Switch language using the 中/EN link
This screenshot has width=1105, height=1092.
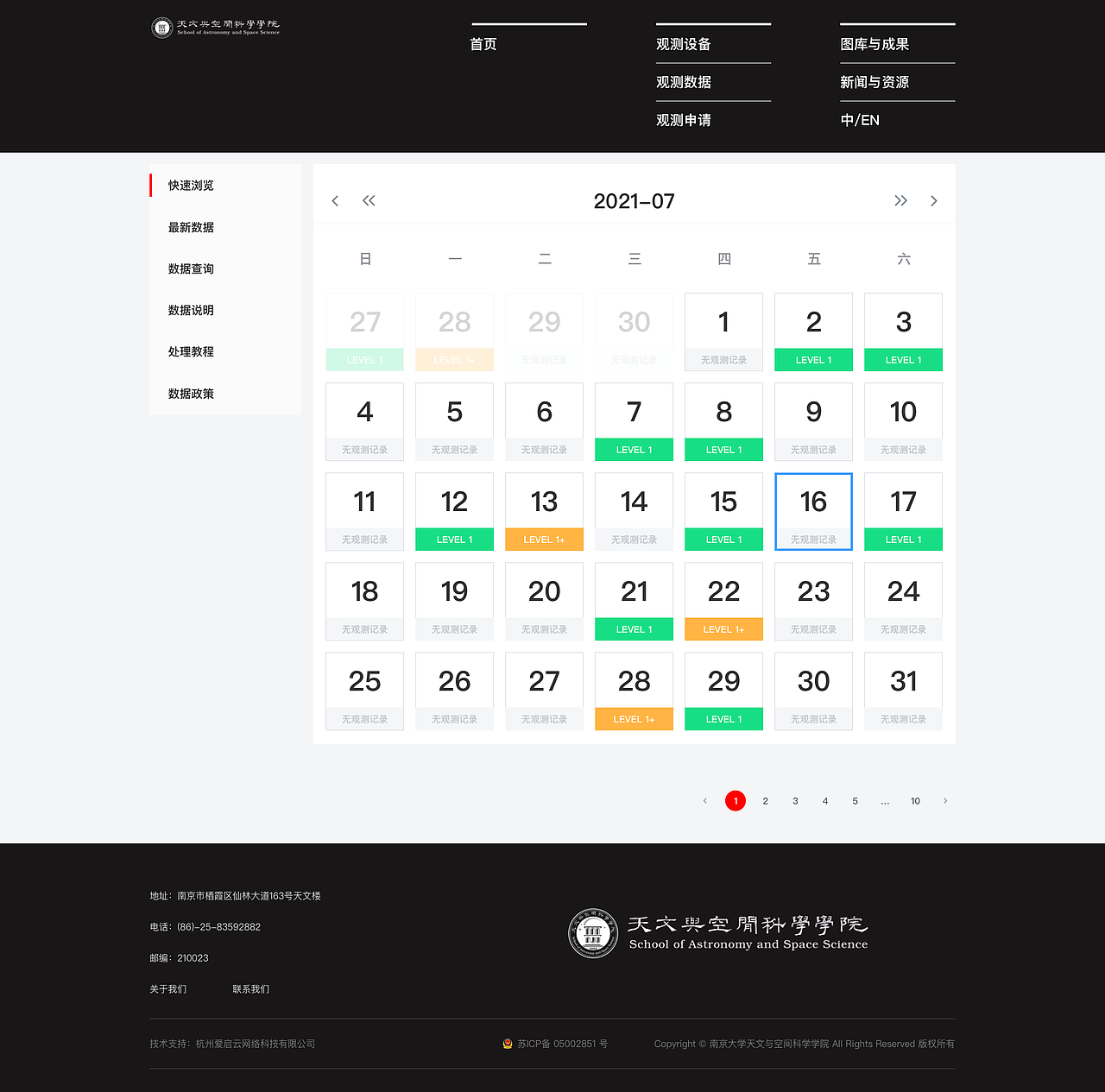click(859, 120)
